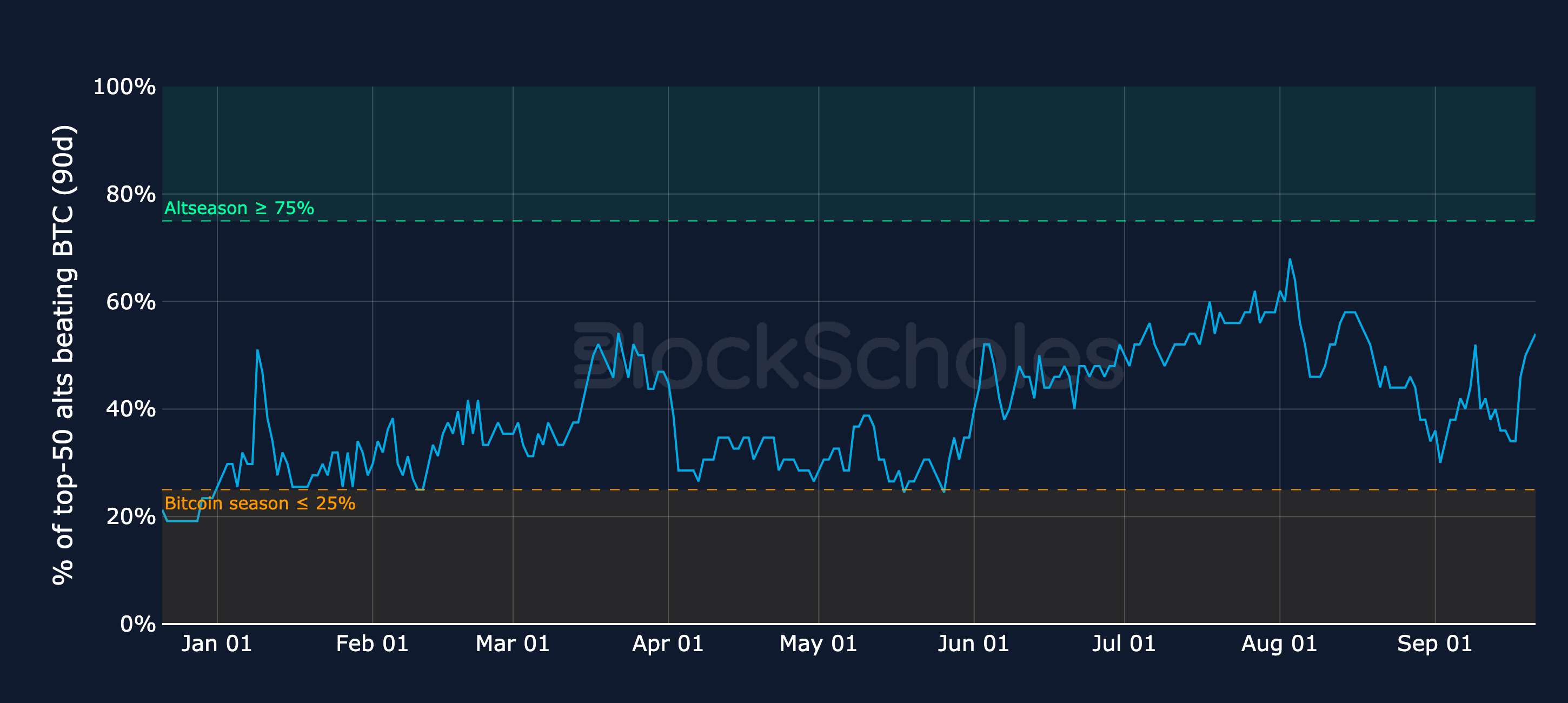Click the 0% y-axis tick label
1568x703 pixels.
point(137,624)
